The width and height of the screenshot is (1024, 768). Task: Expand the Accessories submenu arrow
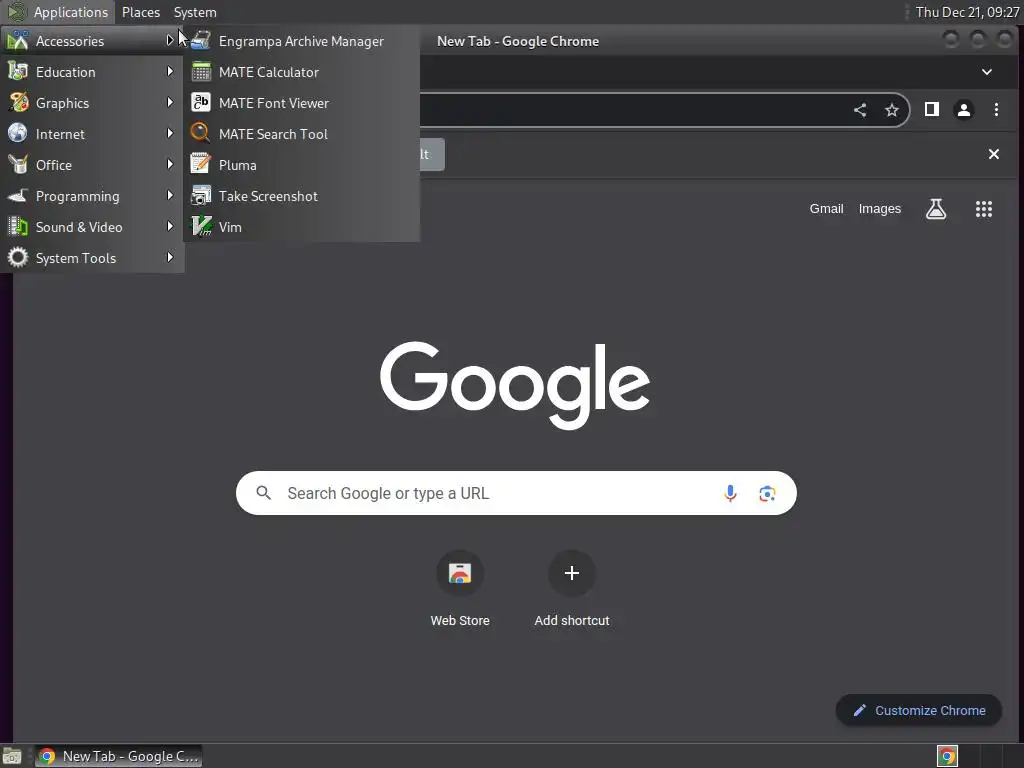[170, 40]
